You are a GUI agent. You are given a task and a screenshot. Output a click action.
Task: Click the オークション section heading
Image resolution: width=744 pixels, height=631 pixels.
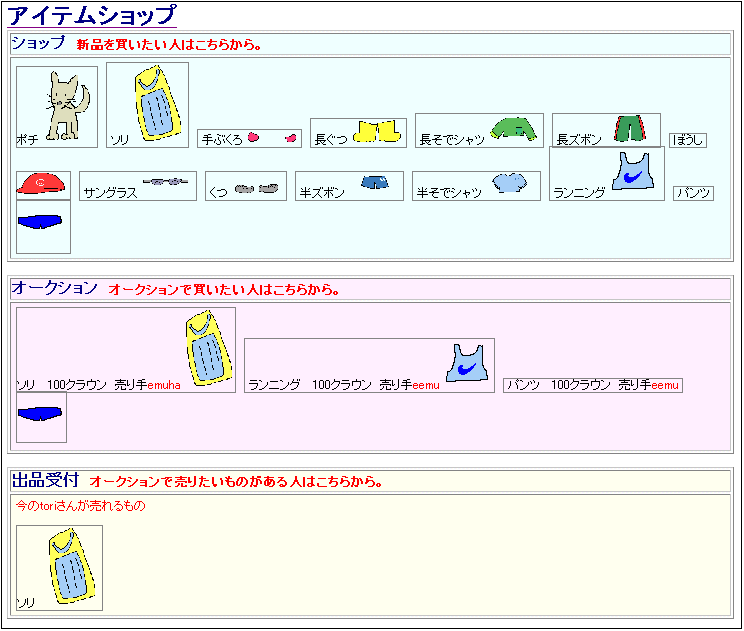coord(55,288)
